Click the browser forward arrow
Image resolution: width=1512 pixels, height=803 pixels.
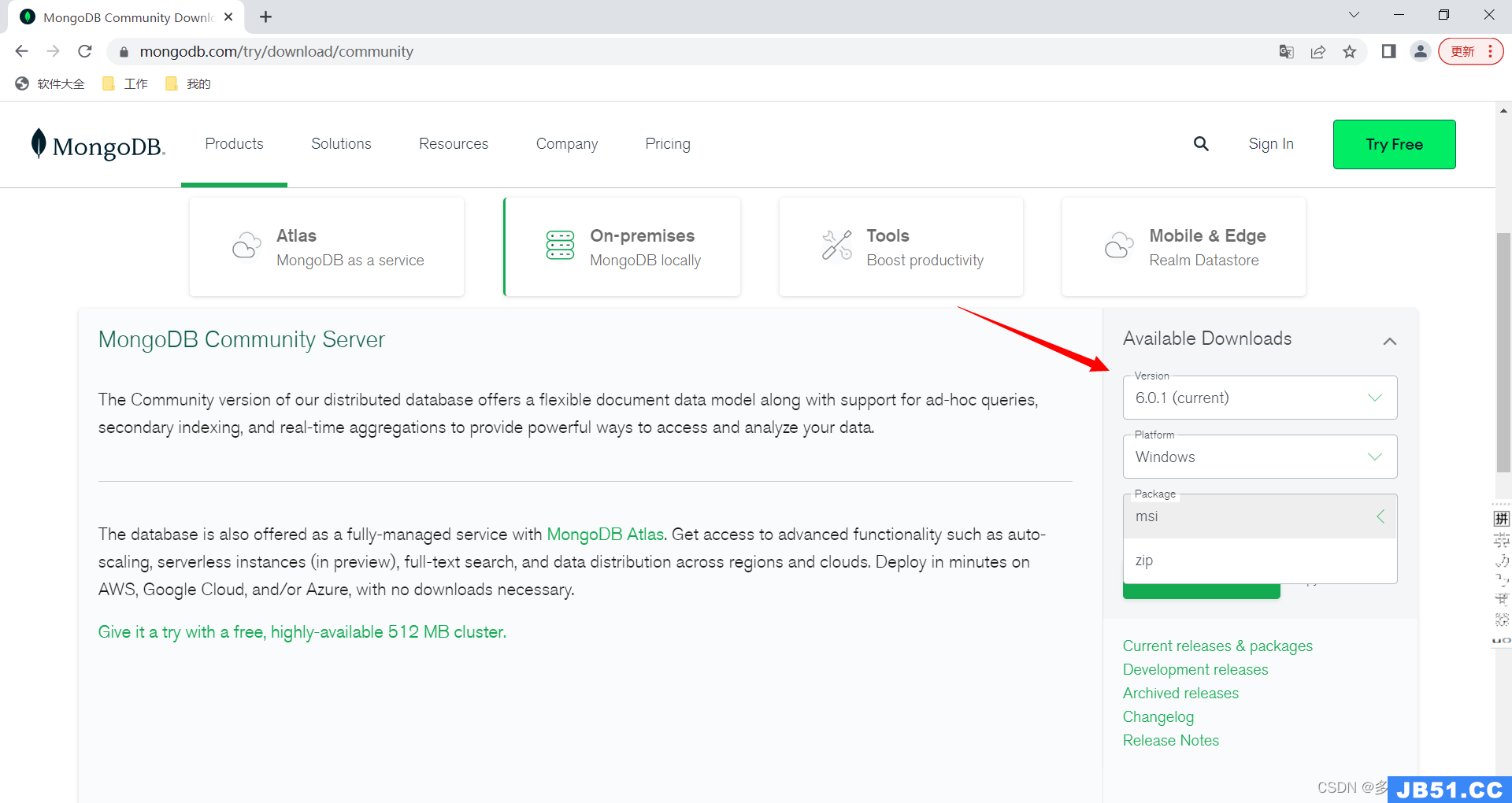tap(53, 51)
